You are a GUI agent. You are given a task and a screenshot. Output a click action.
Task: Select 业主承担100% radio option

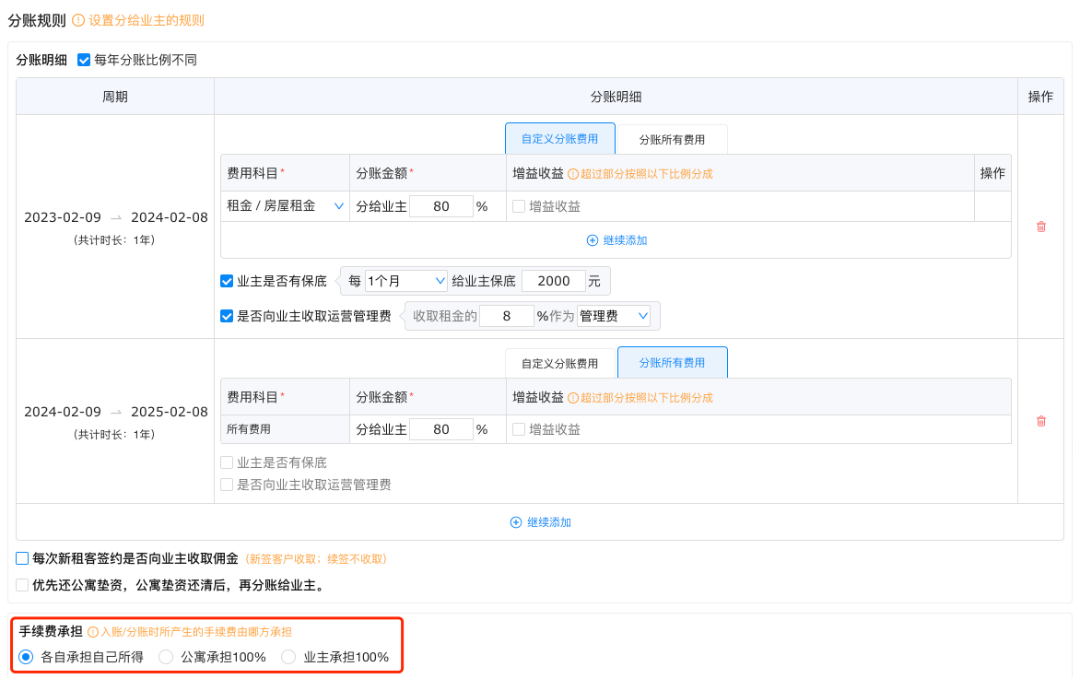click(288, 657)
